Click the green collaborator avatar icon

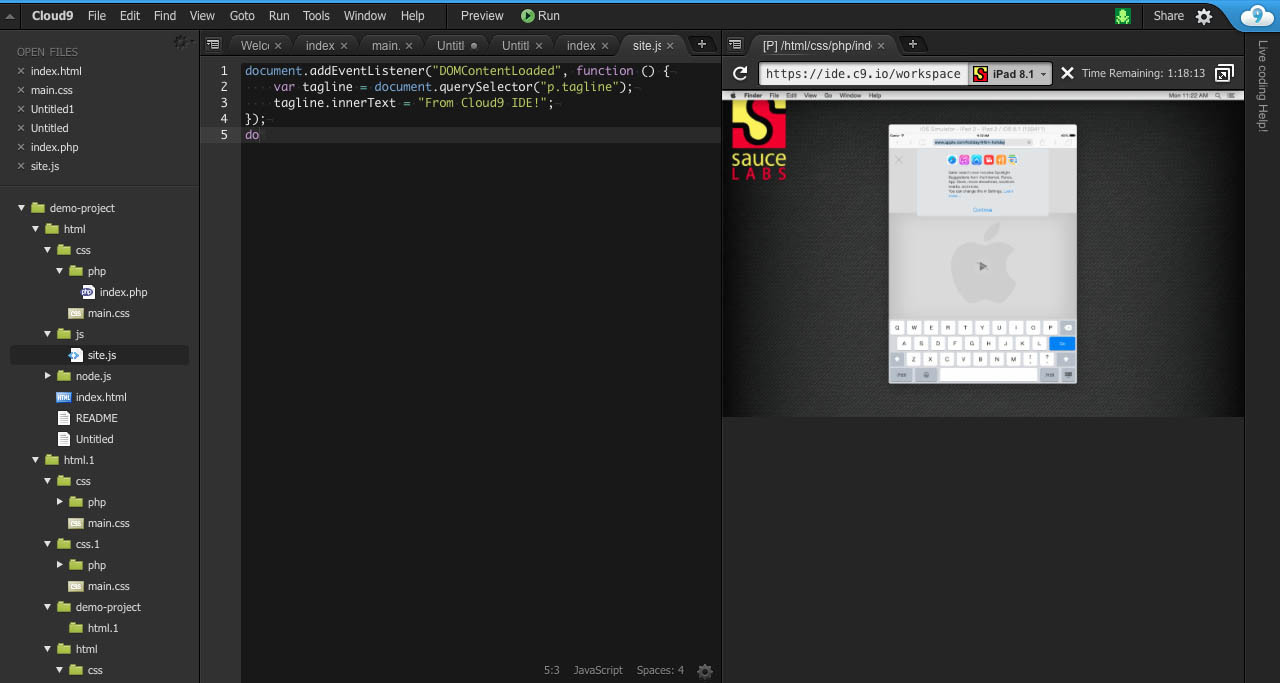(1123, 16)
